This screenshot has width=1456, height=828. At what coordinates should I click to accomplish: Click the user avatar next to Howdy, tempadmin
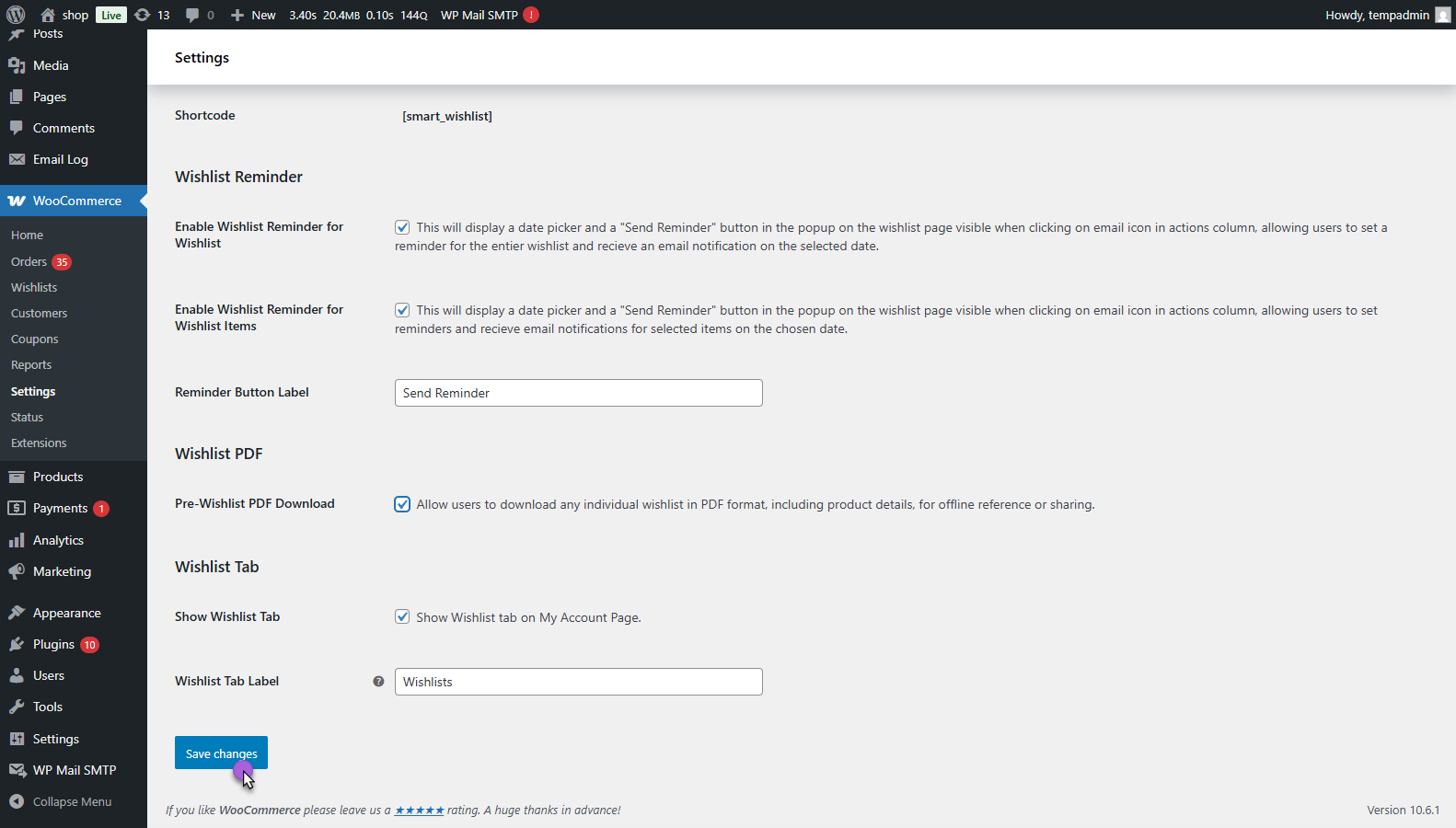(1442, 15)
